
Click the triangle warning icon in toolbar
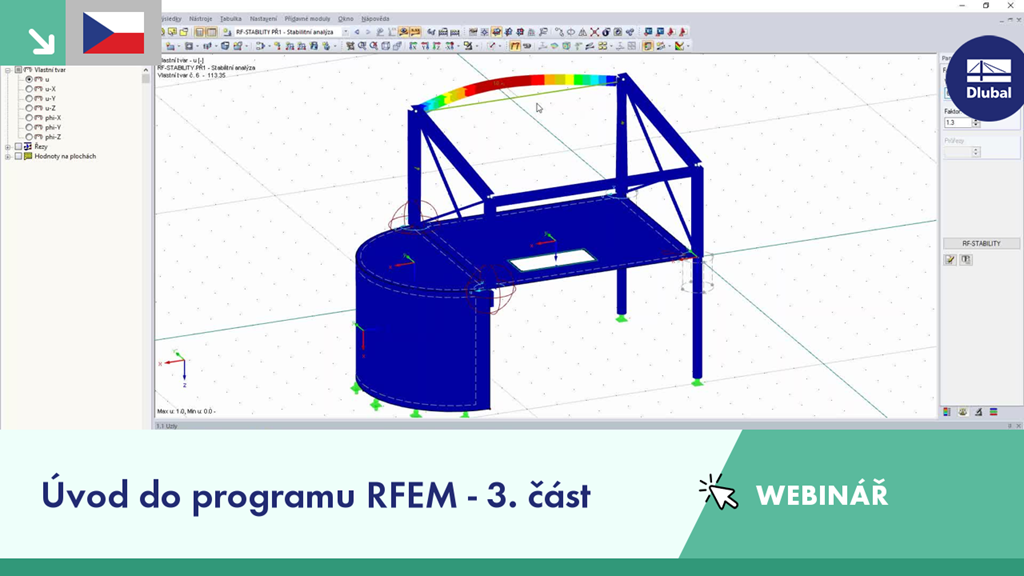[x=583, y=32]
